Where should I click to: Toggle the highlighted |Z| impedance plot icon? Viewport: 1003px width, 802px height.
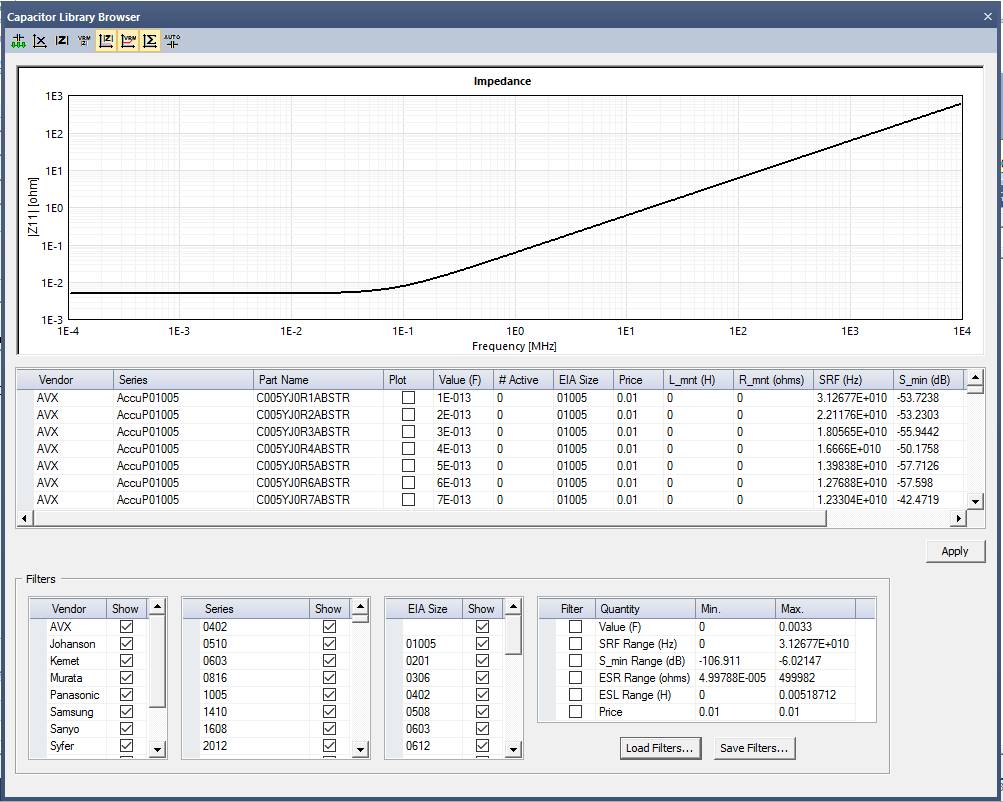coord(106,41)
